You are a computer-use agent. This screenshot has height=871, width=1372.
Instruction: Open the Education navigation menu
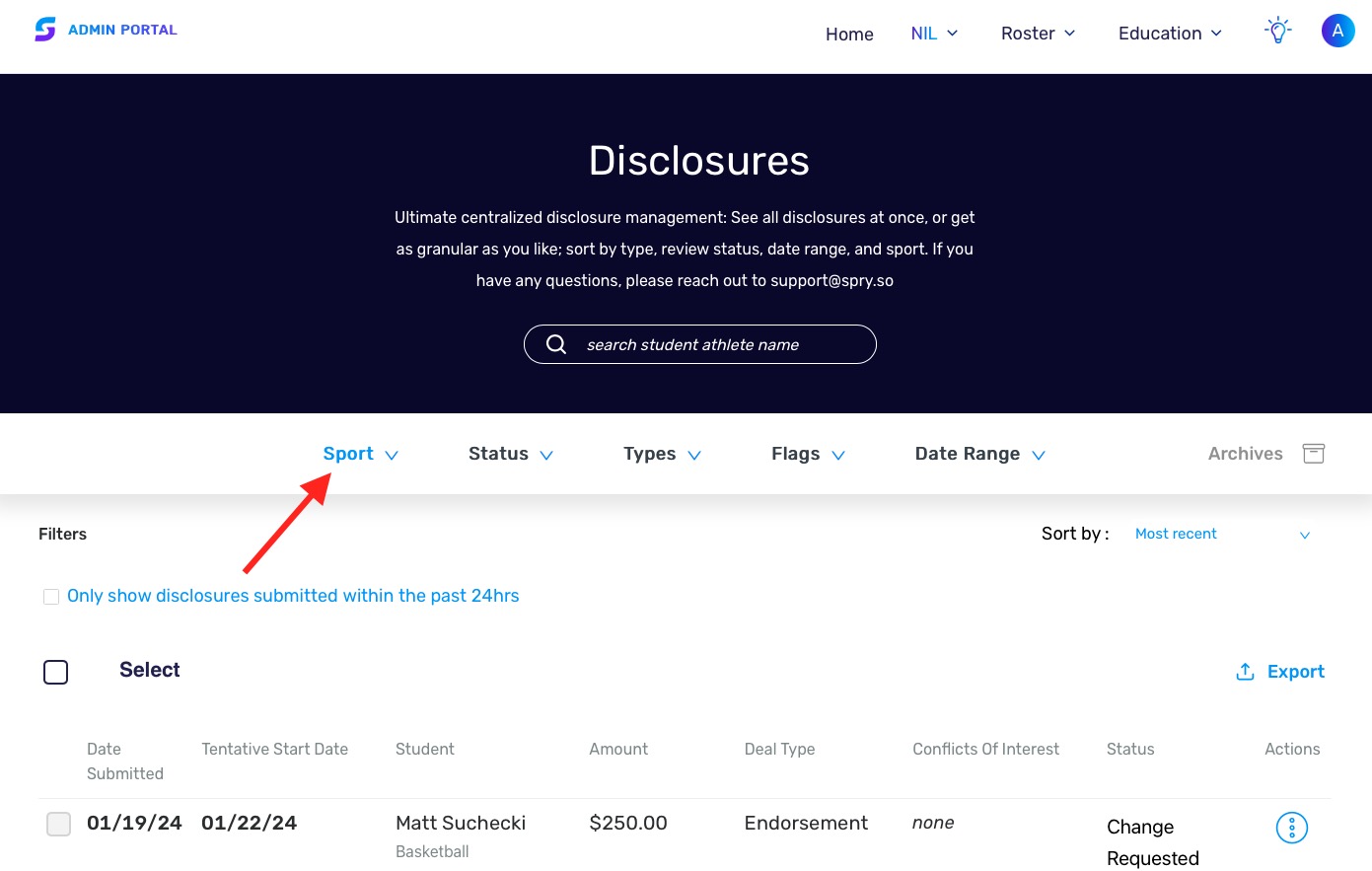(x=1170, y=34)
